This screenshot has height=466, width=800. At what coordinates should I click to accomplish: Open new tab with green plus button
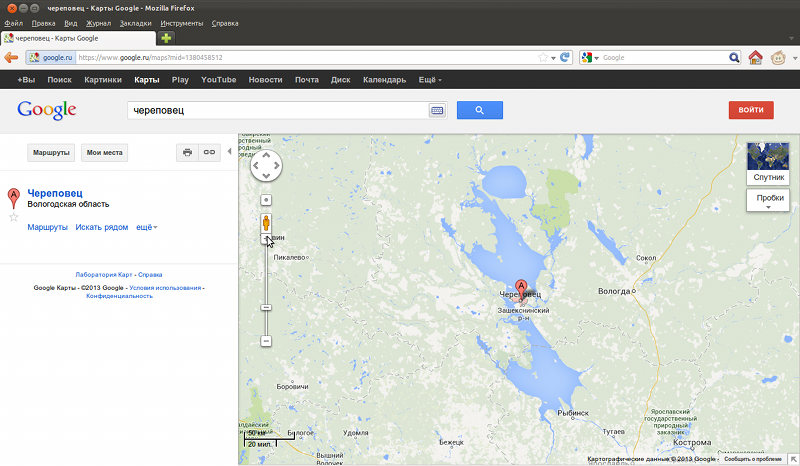[x=166, y=38]
